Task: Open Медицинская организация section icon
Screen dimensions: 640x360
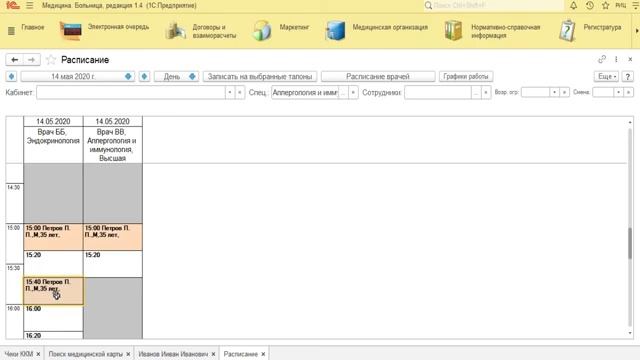Action: (x=335, y=31)
